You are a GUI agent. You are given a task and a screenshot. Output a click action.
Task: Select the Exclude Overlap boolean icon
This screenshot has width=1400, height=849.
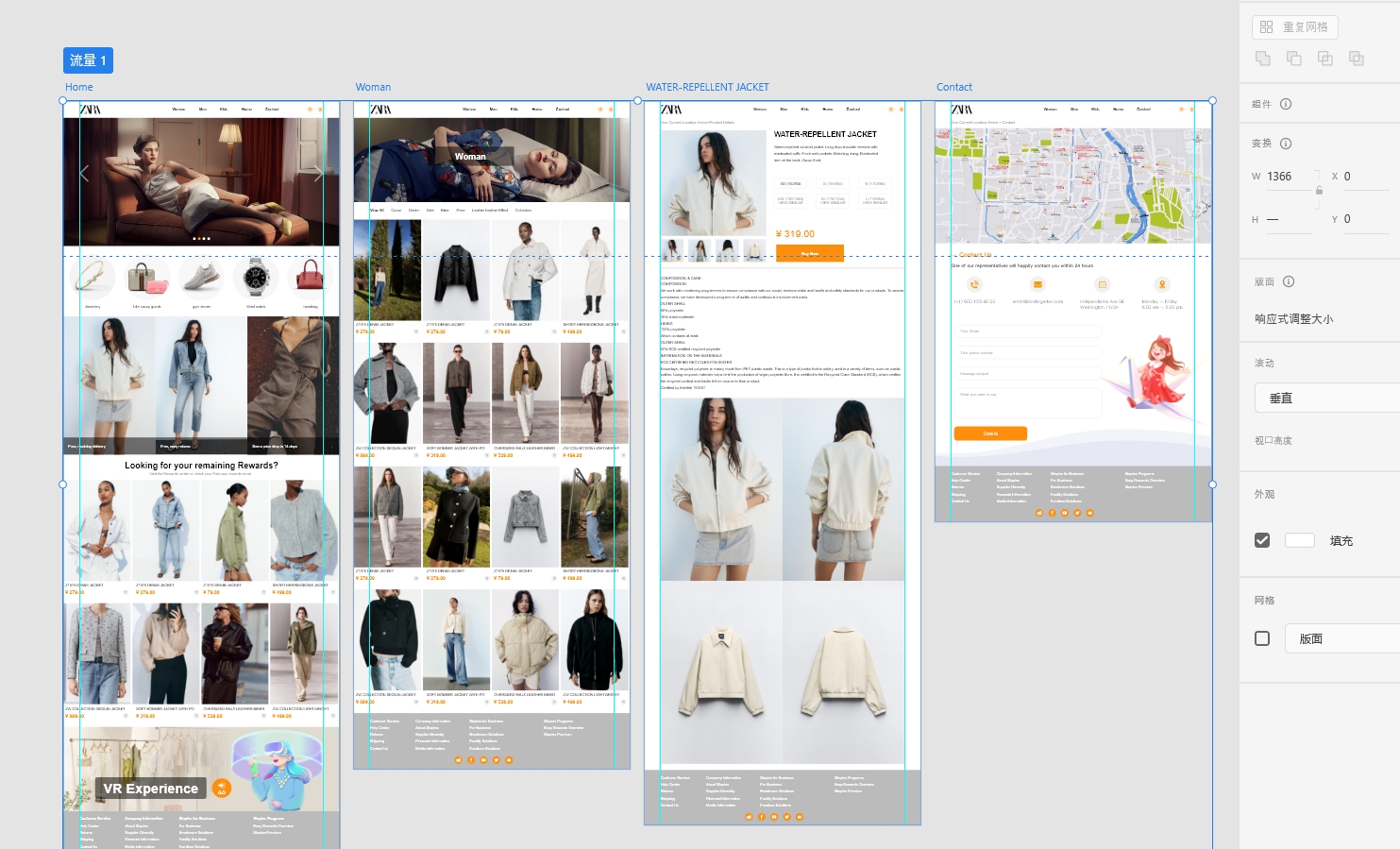pos(1356,59)
